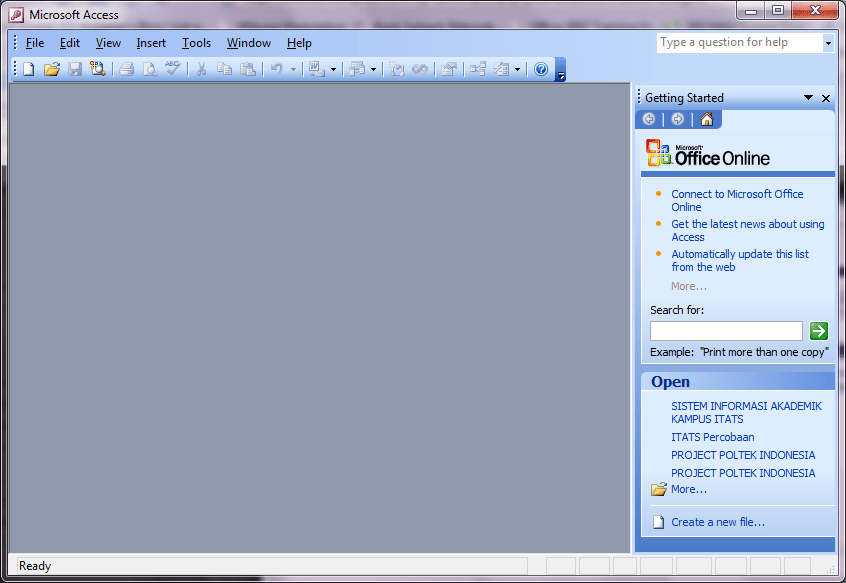Open the OfficeLinks dropdown arrow
This screenshot has height=583, width=846.
333,69
